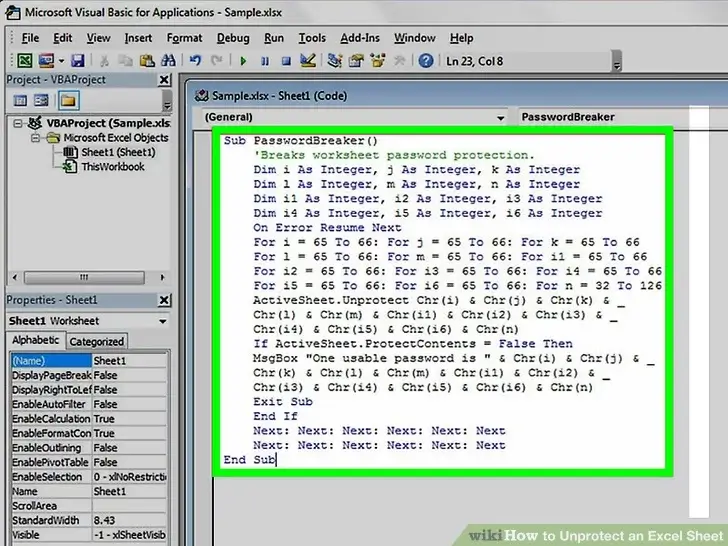Switch to the Categorized properties tab

[97, 342]
